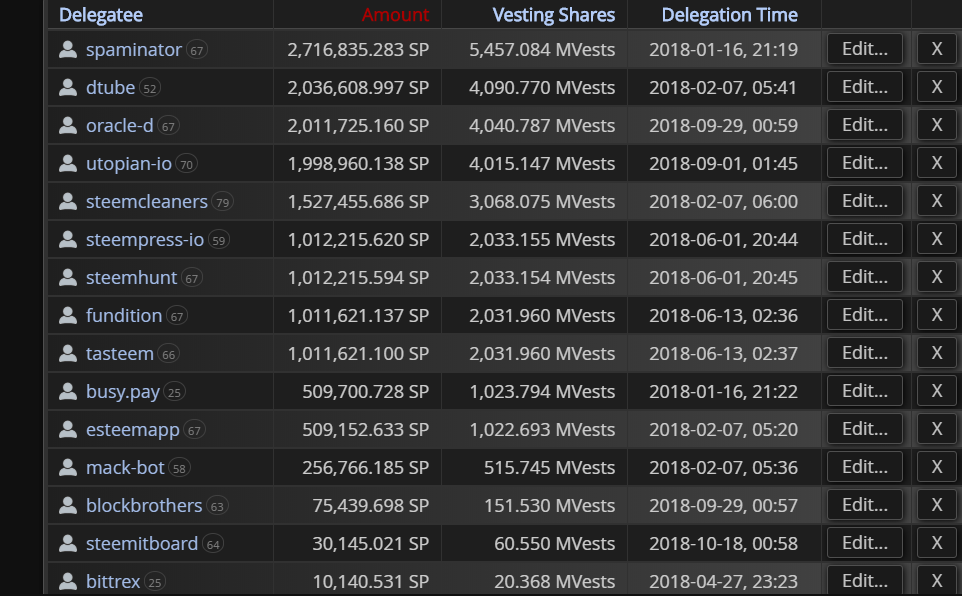The height and width of the screenshot is (596, 962).
Task: Sort the table by Amount column
Action: pyautogui.click(x=395, y=15)
